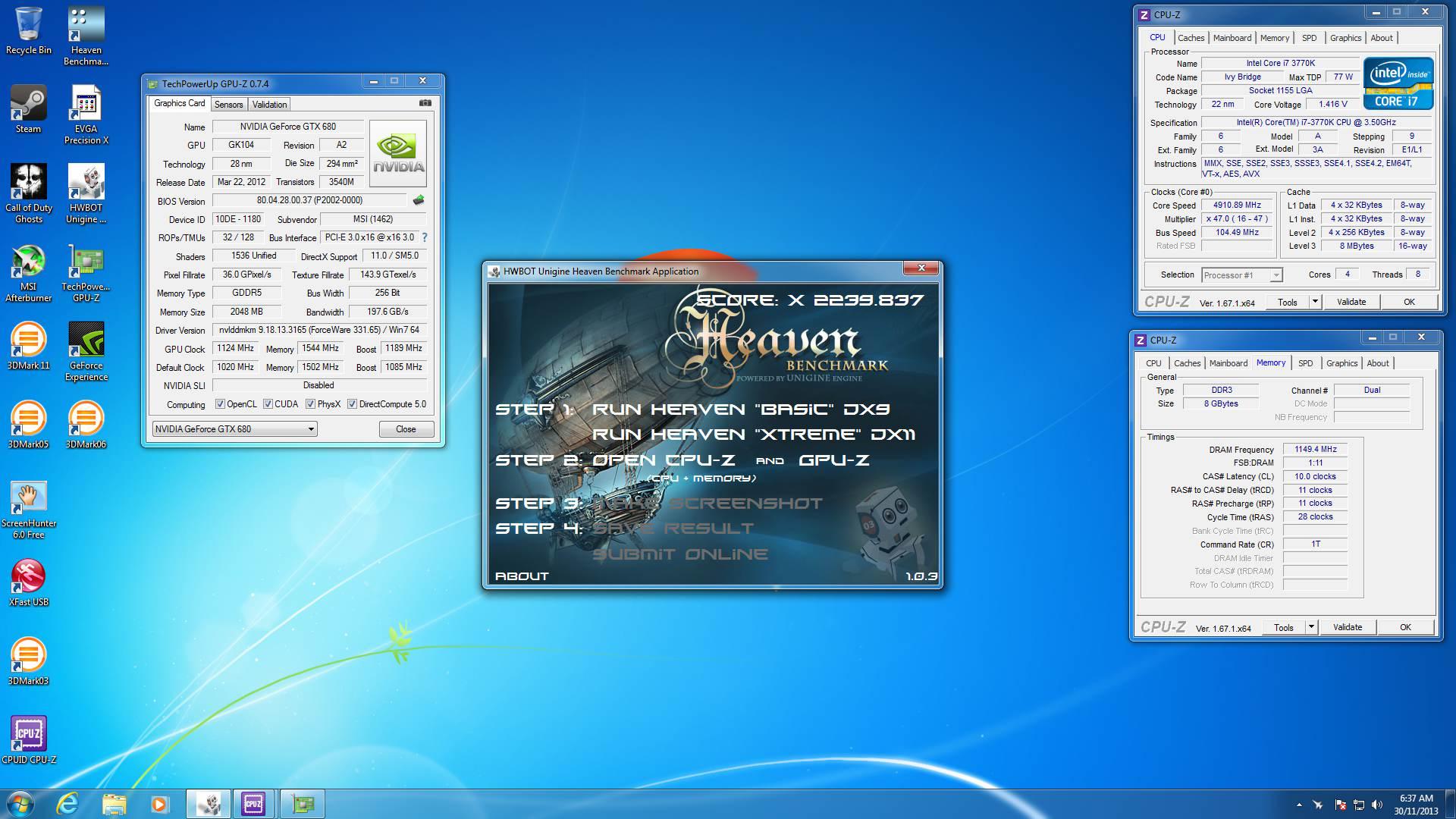Click About in HWBOT Heaven app
Viewport: 1456px width, 819px height.
[522, 576]
